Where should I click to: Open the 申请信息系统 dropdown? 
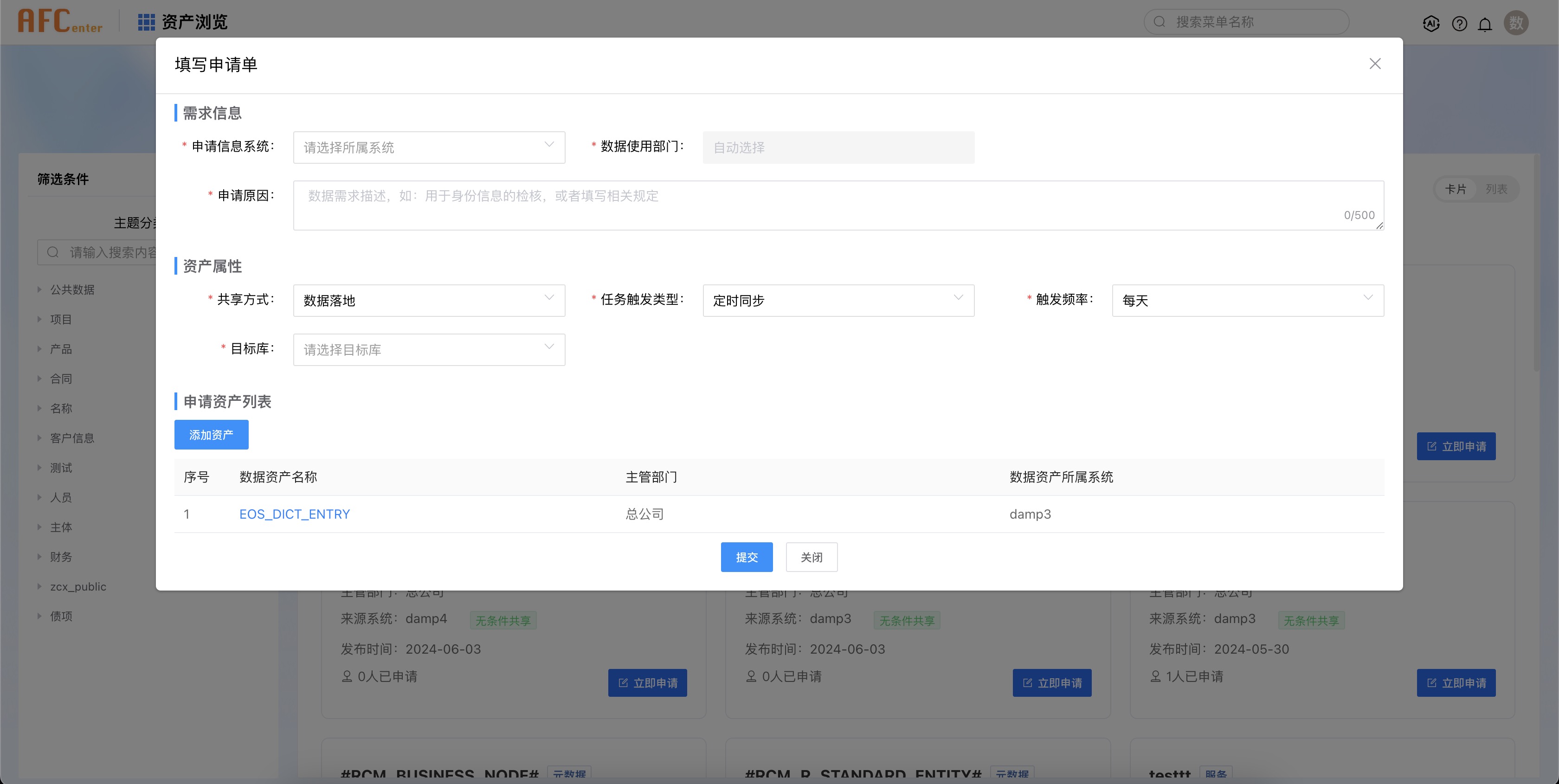(x=428, y=148)
